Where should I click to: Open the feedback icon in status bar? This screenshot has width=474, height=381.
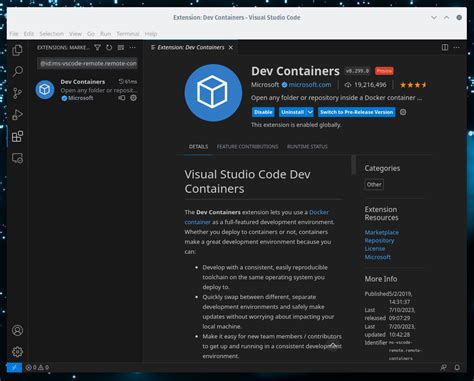click(x=443, y=367)
